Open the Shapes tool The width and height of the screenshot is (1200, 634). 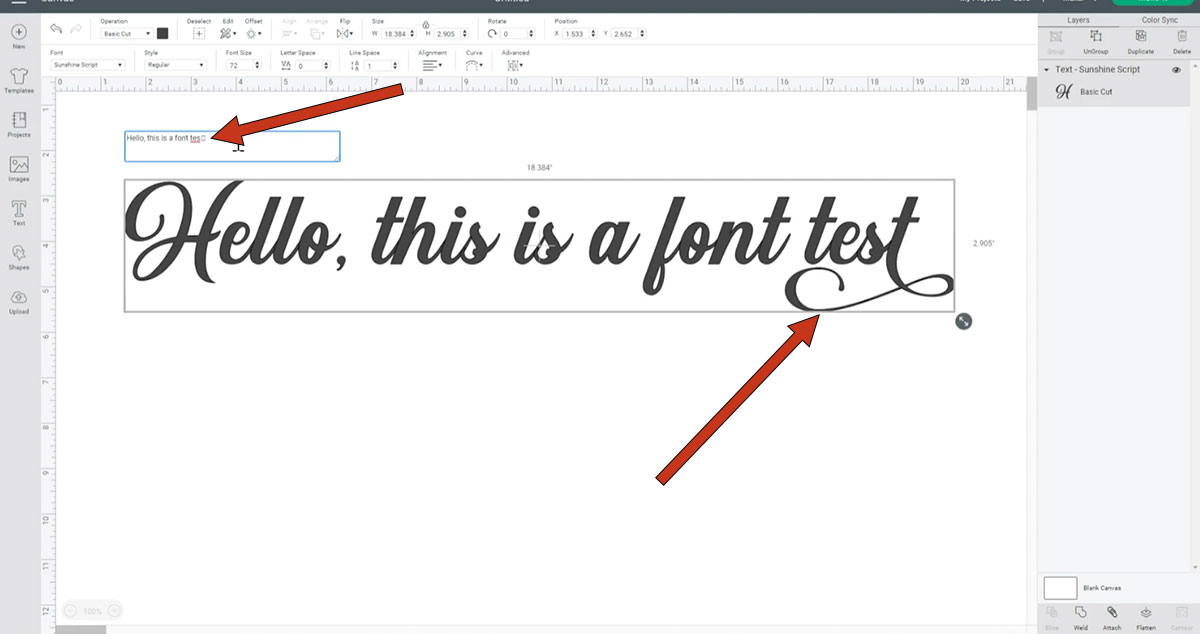(x=18, y=256)
